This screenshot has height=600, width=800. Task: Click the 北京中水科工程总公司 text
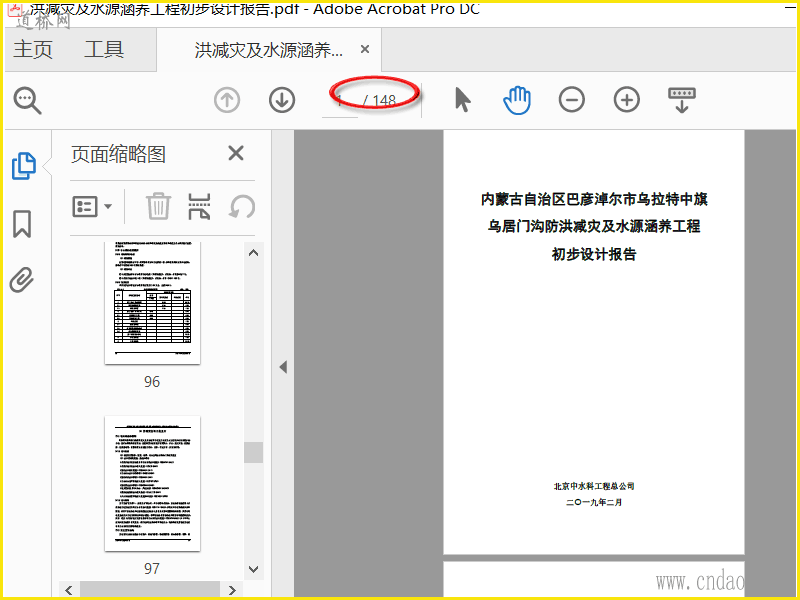tap(594, 486)
